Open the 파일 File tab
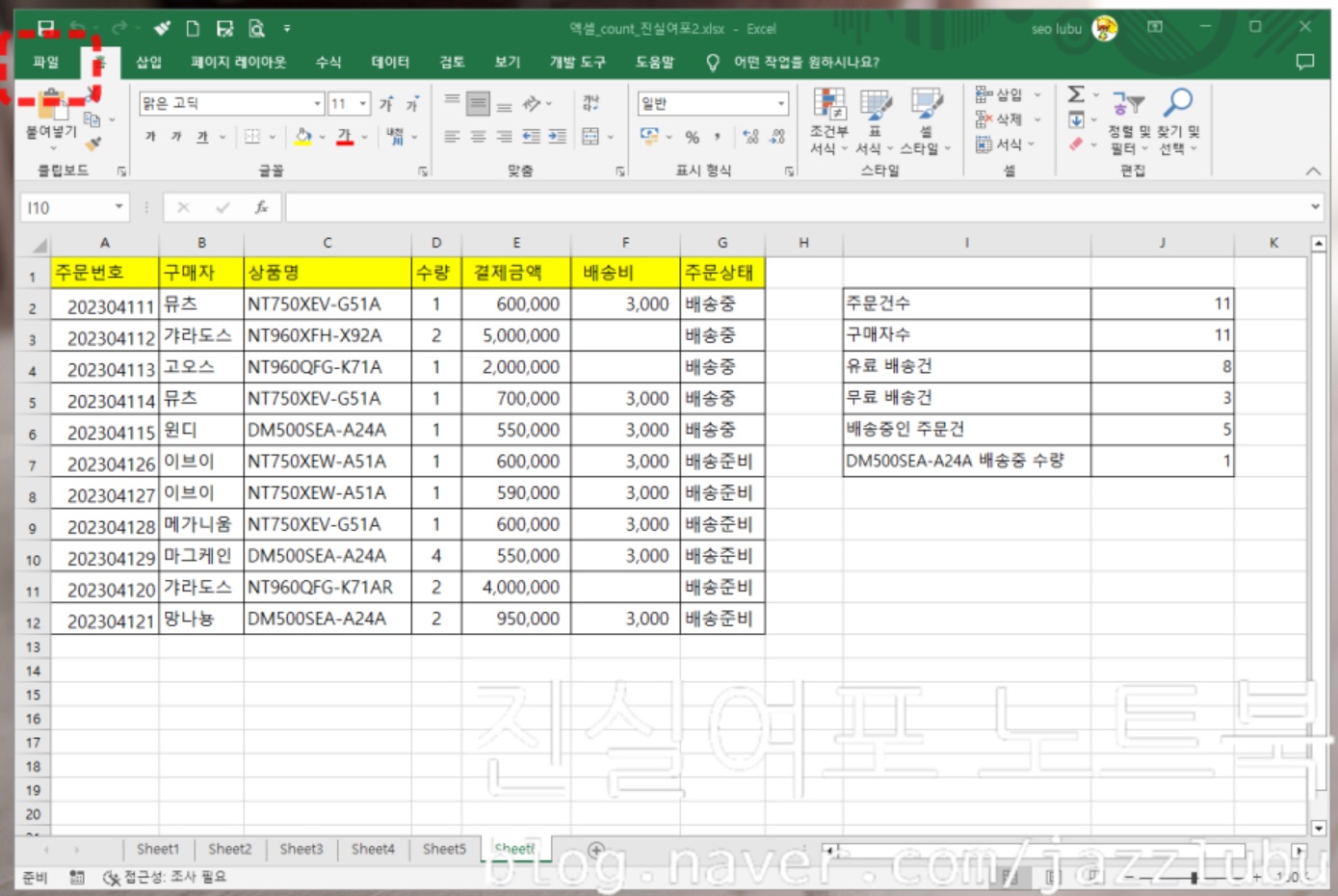The image size is (1338, 896). (x=45, y=63)
